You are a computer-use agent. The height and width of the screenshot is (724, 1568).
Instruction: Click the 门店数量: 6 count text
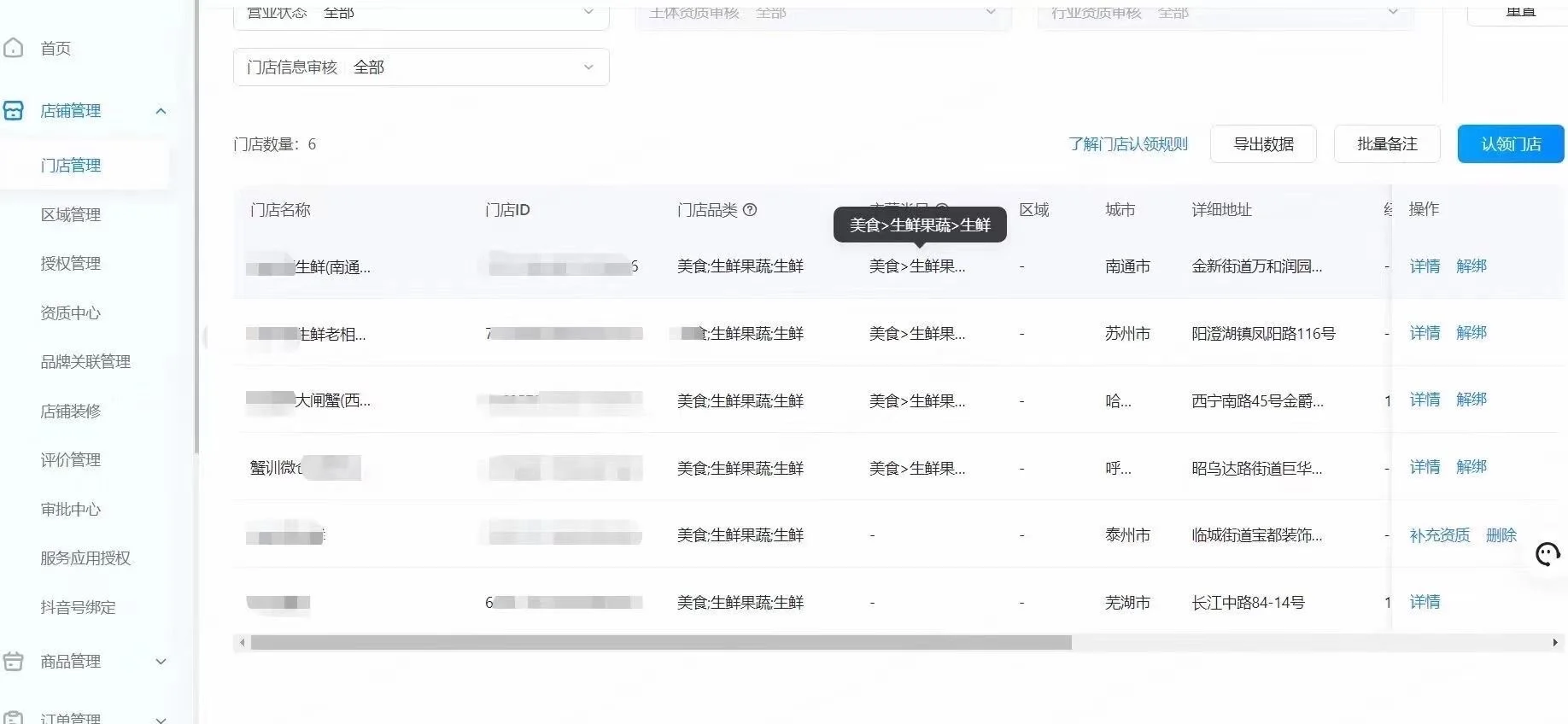[275, 144]
